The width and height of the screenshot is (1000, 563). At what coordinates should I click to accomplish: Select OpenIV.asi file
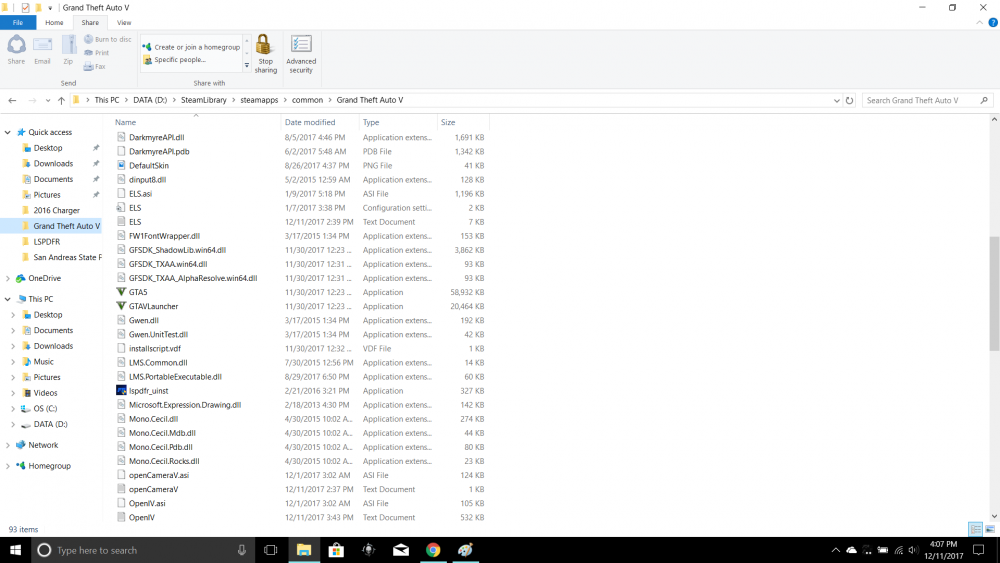[x=147, y=504]
